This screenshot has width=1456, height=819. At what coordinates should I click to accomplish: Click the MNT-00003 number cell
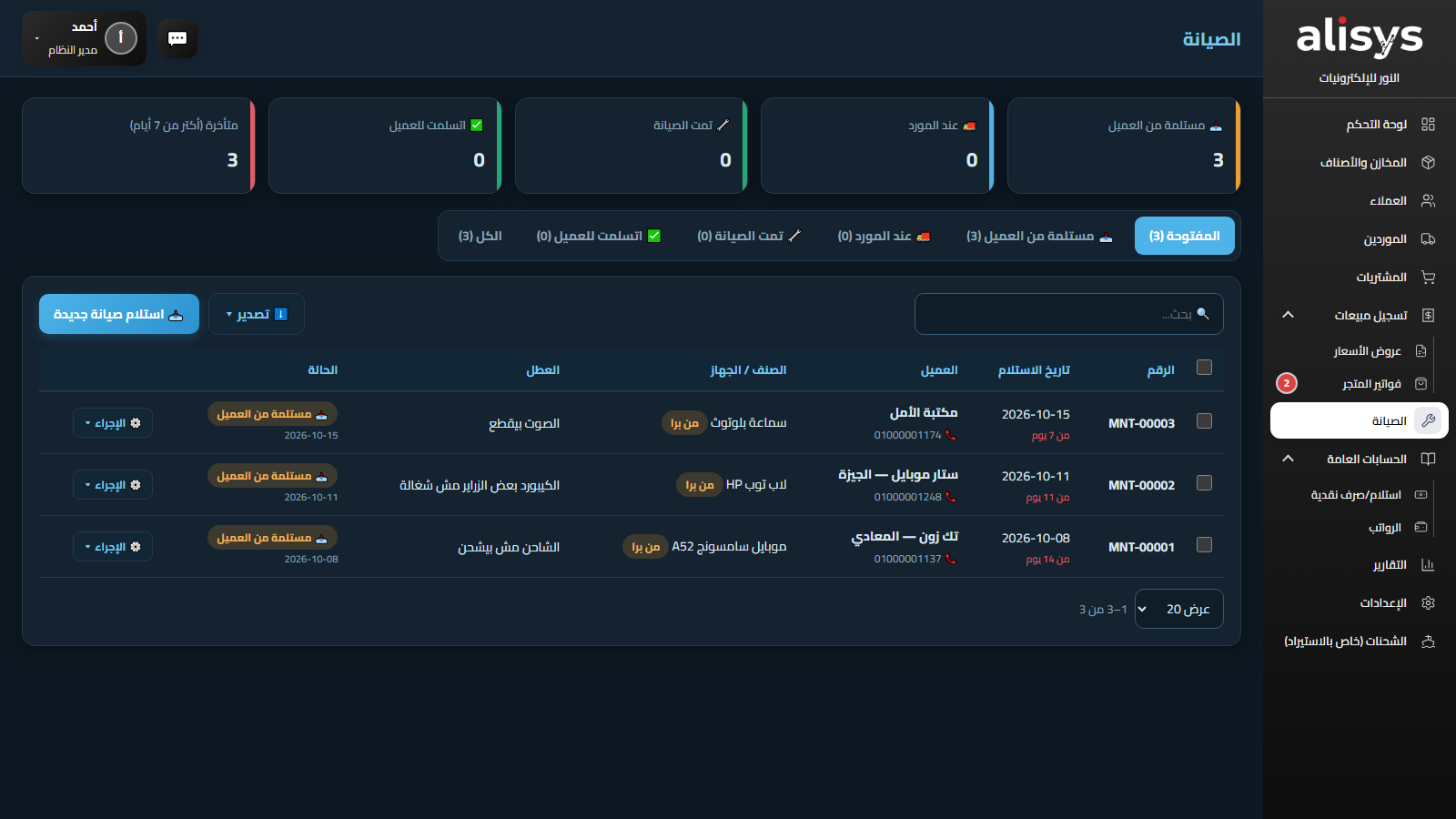point(1141,423)
